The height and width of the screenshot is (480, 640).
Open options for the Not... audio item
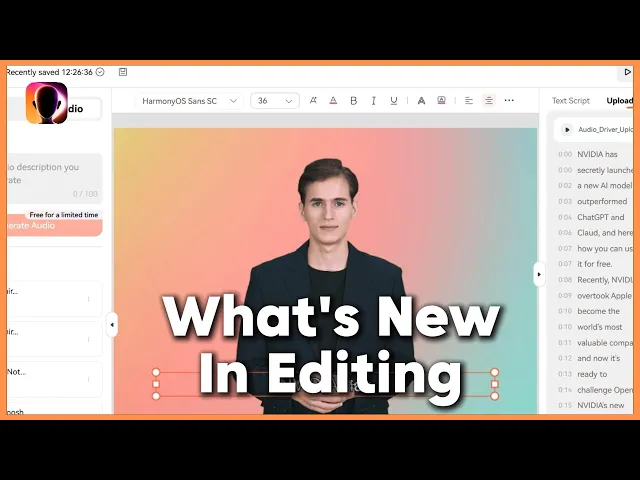pos(89,380)
